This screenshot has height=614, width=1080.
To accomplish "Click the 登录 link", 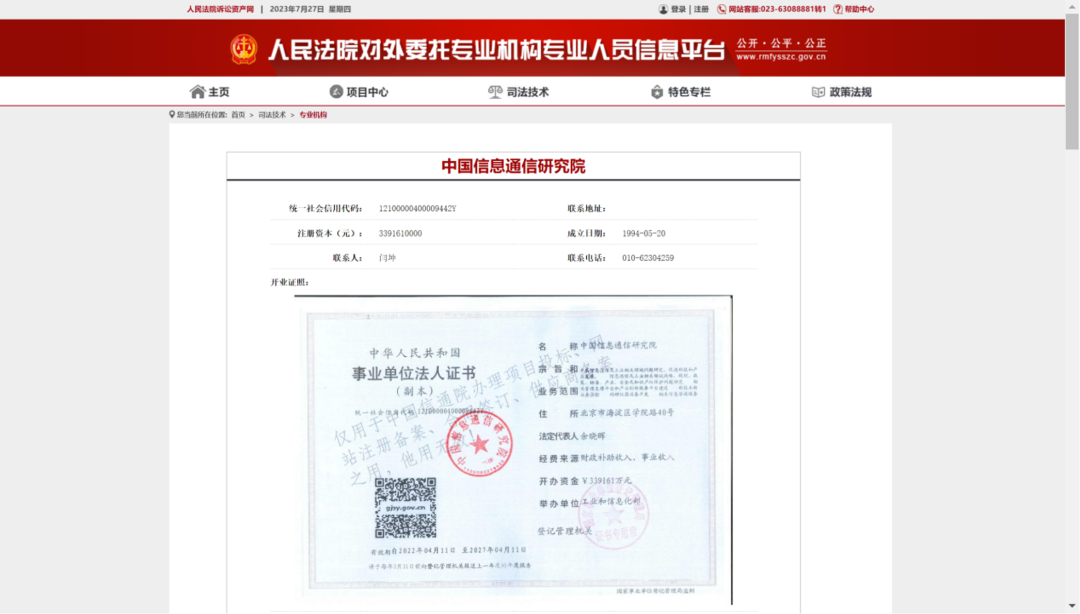I will pyautogui.click(x=678, y=9).
